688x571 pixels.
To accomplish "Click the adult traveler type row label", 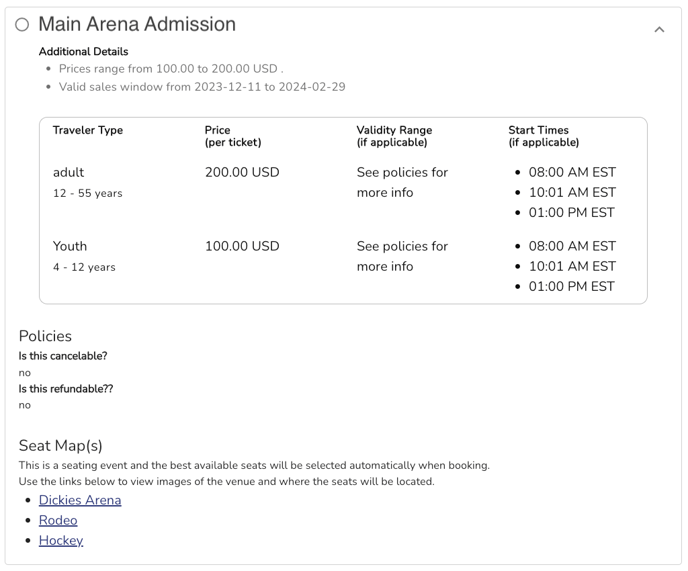I will tap(69, 172).
